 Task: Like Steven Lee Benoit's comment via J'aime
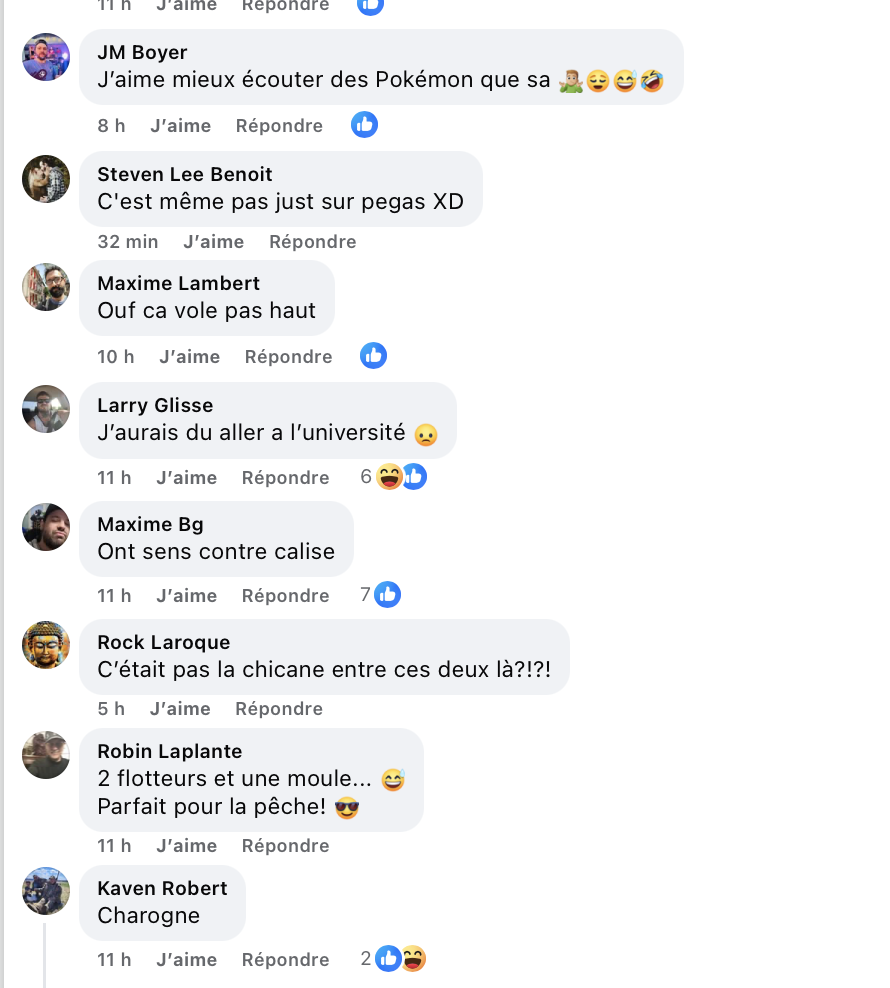click(214, 242)
